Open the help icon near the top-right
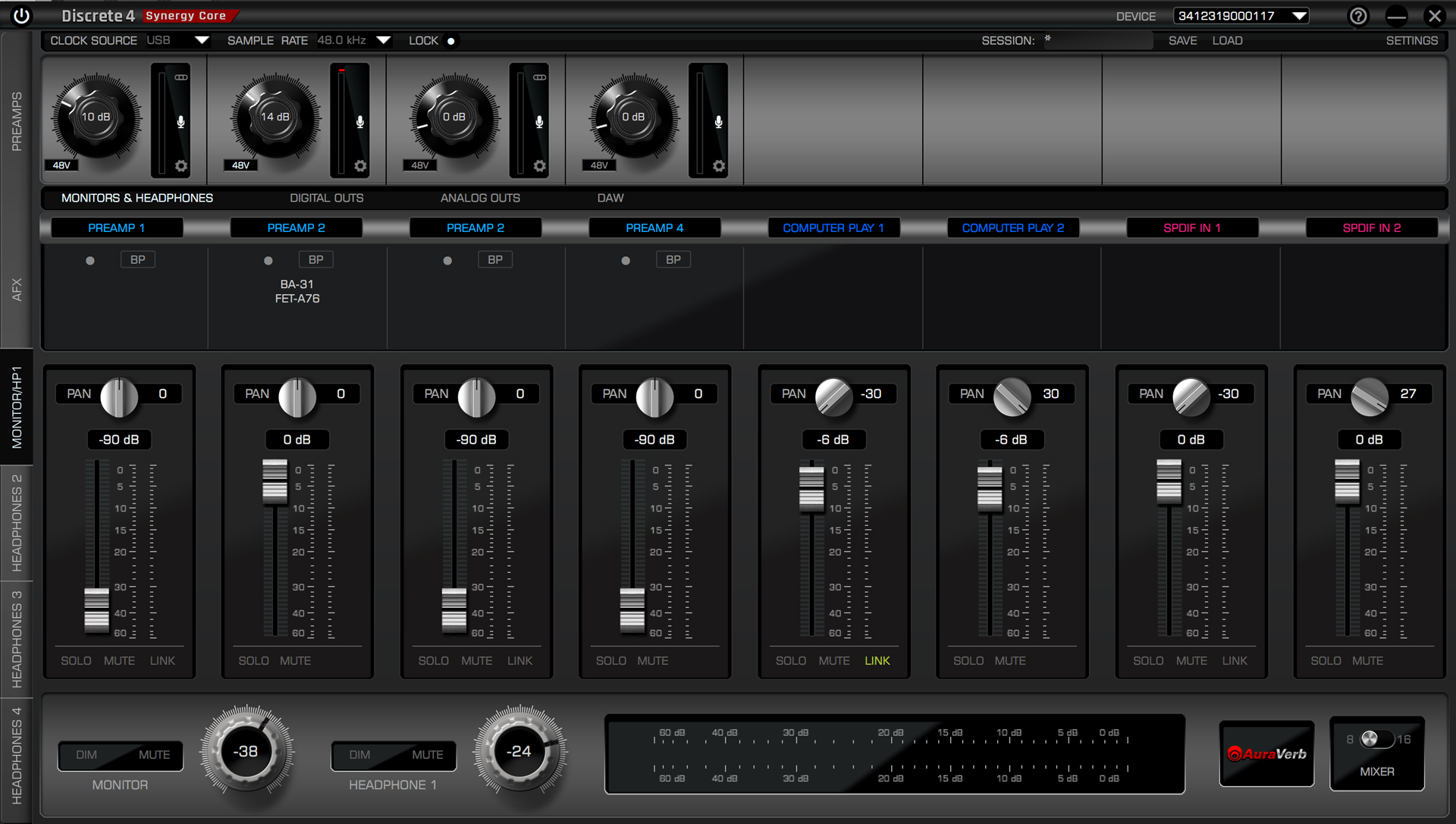This screenshot has height=824, width=1456. point(1357,17)
